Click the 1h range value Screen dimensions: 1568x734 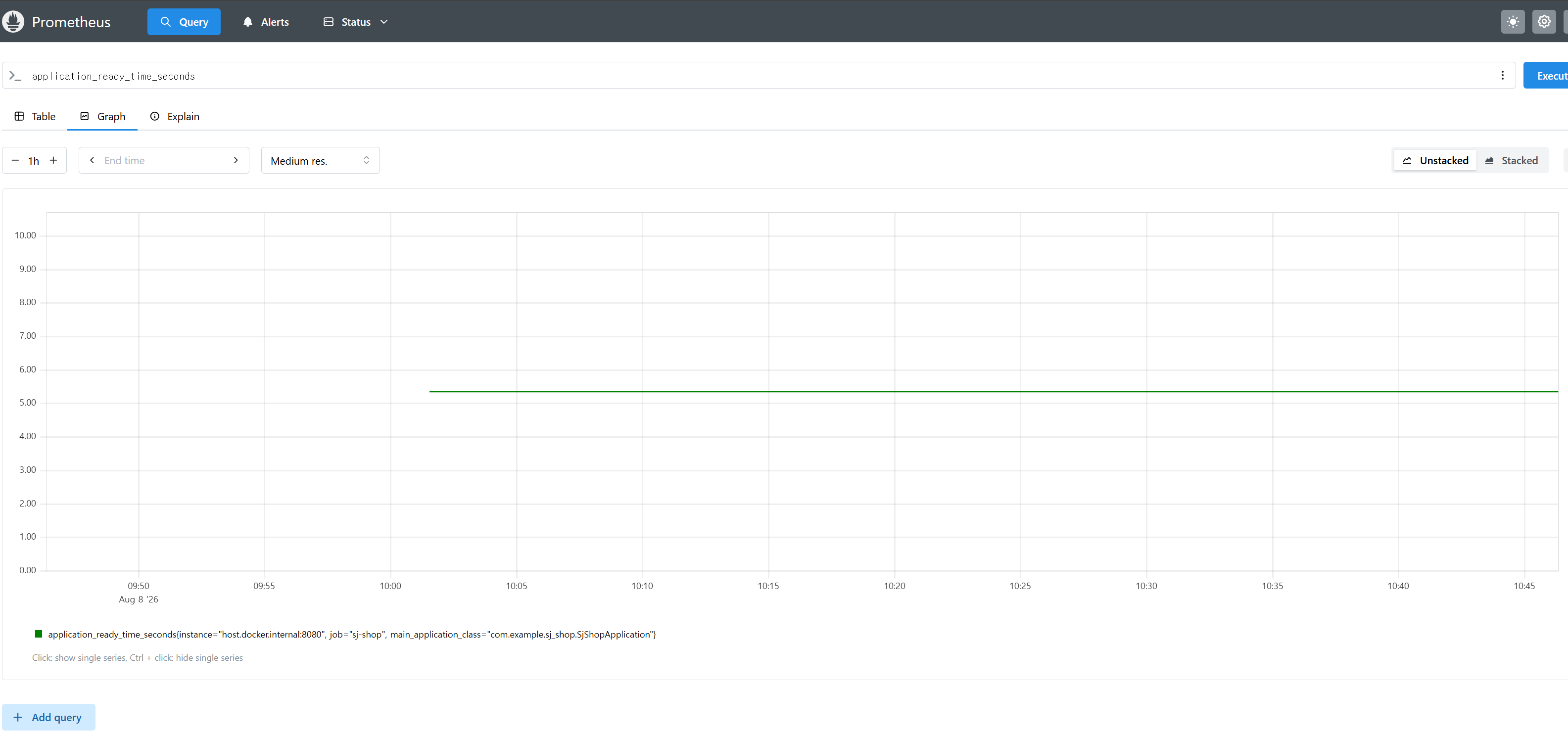[34, 161]
